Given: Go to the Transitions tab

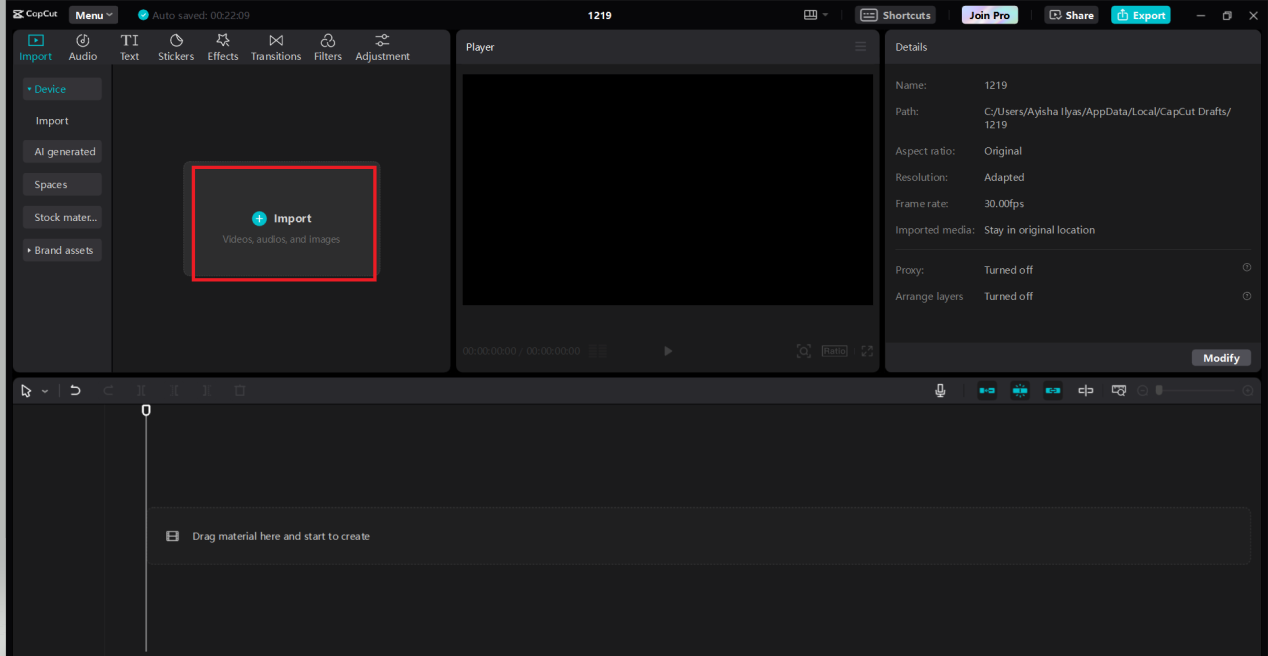Looking at the screenshot, I should (x=276, y=47).
